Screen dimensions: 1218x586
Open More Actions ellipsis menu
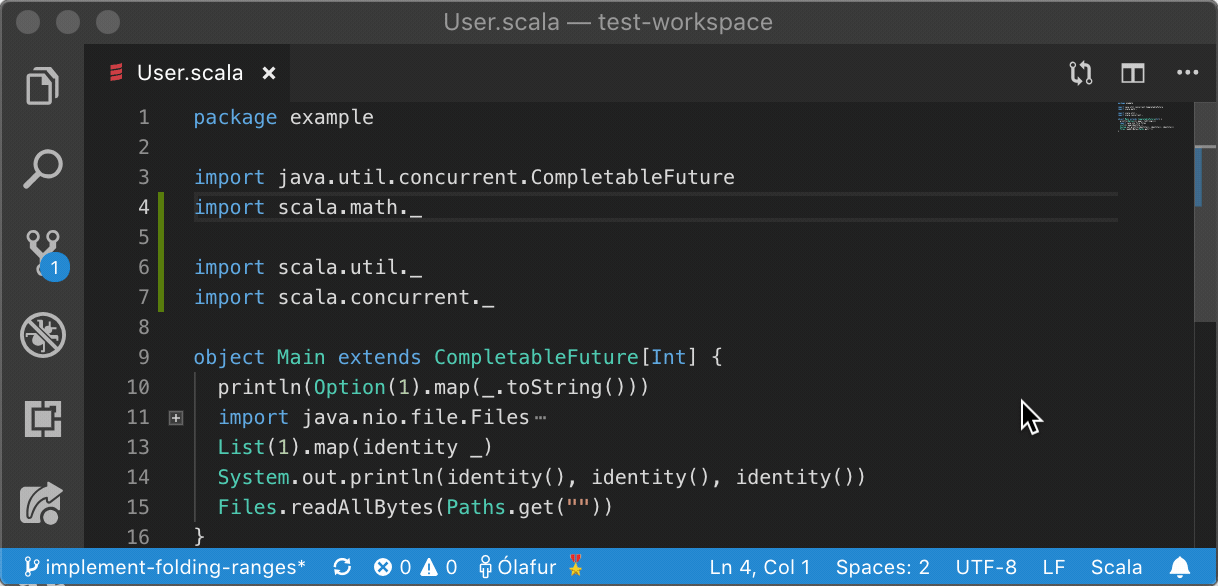pyautogui.click(x=1187, y=73)
